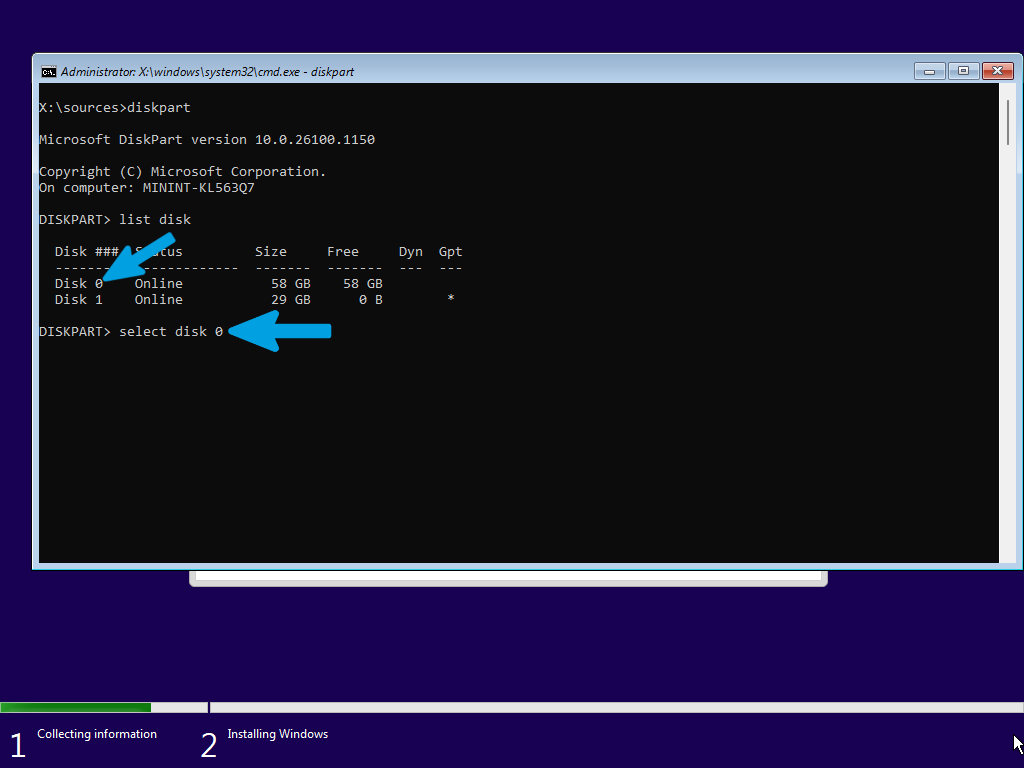The height and width of the screenshot is (768, 1024).
Task: Click the '0 B' free value of Disk 1
Action: 371,300
